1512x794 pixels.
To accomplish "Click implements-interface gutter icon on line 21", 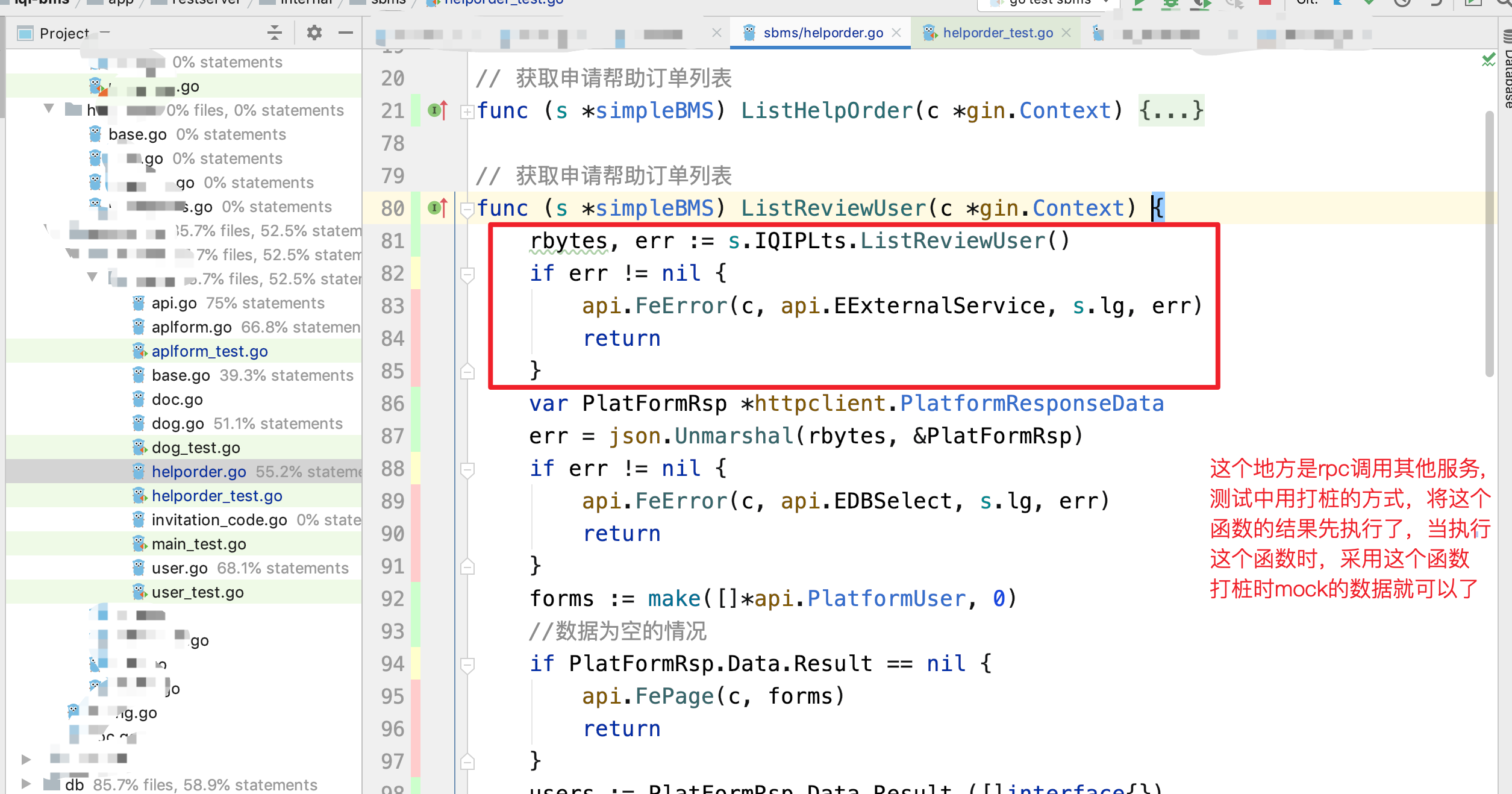I will pos(438,110).
